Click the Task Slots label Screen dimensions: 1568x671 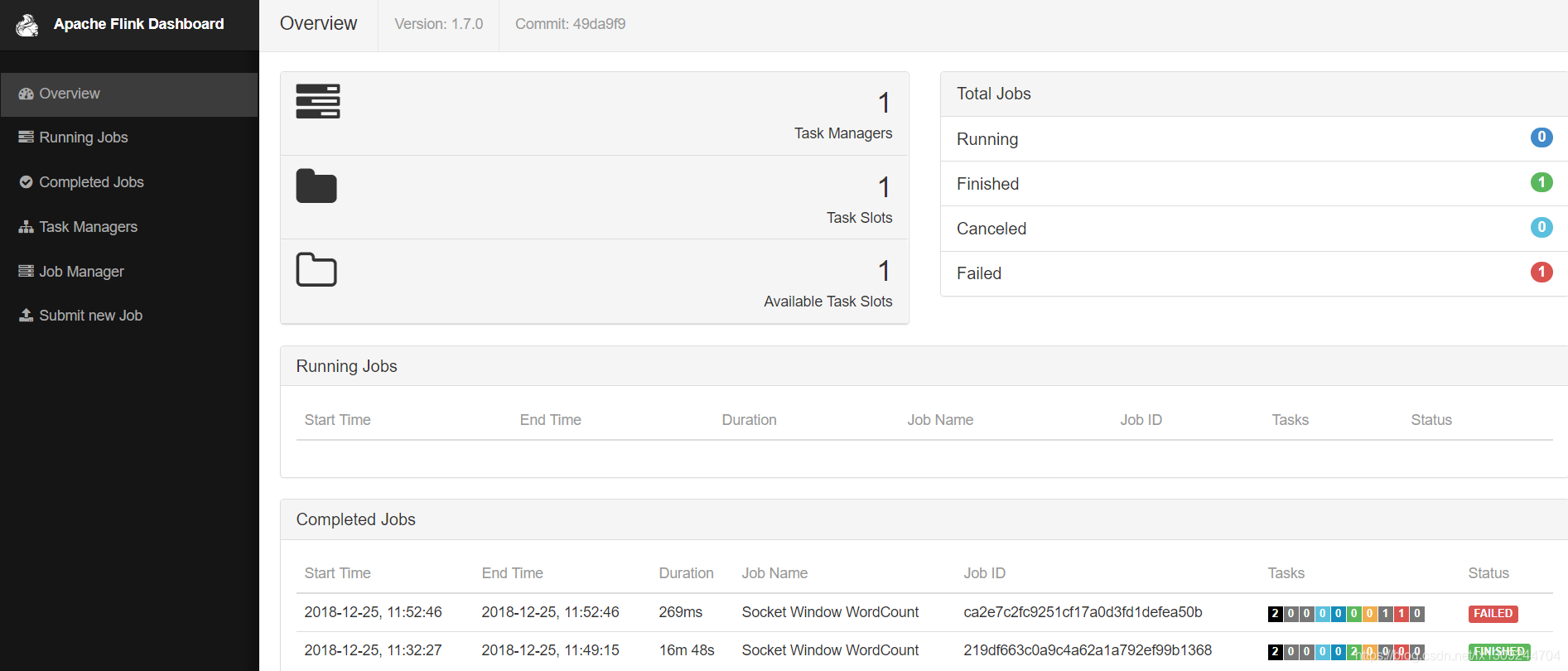click(x=859, y=218)
